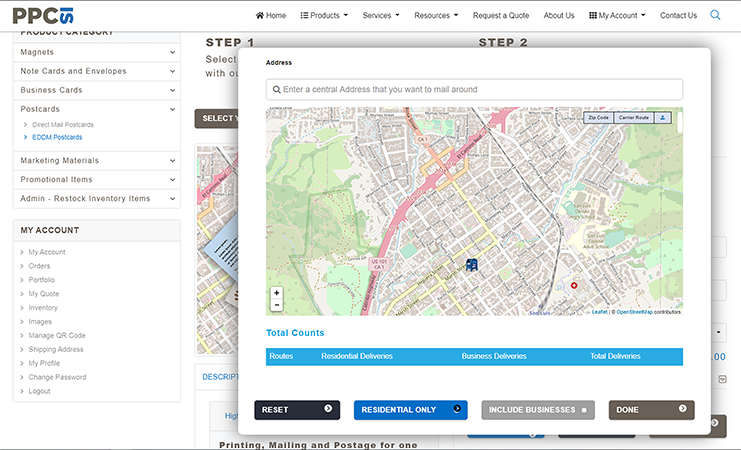Screen dimensions: 741x450
Task: Click the Done button
Action: coord(651,410)
